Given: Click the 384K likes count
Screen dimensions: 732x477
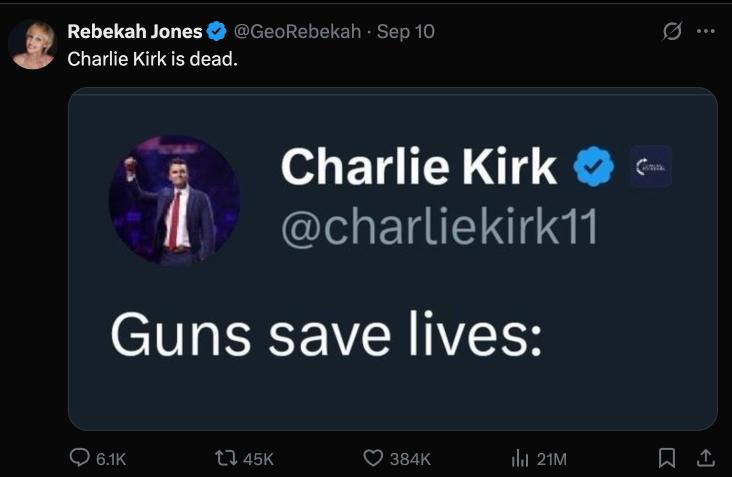Looking at the screenshot, I should point(409,458).
